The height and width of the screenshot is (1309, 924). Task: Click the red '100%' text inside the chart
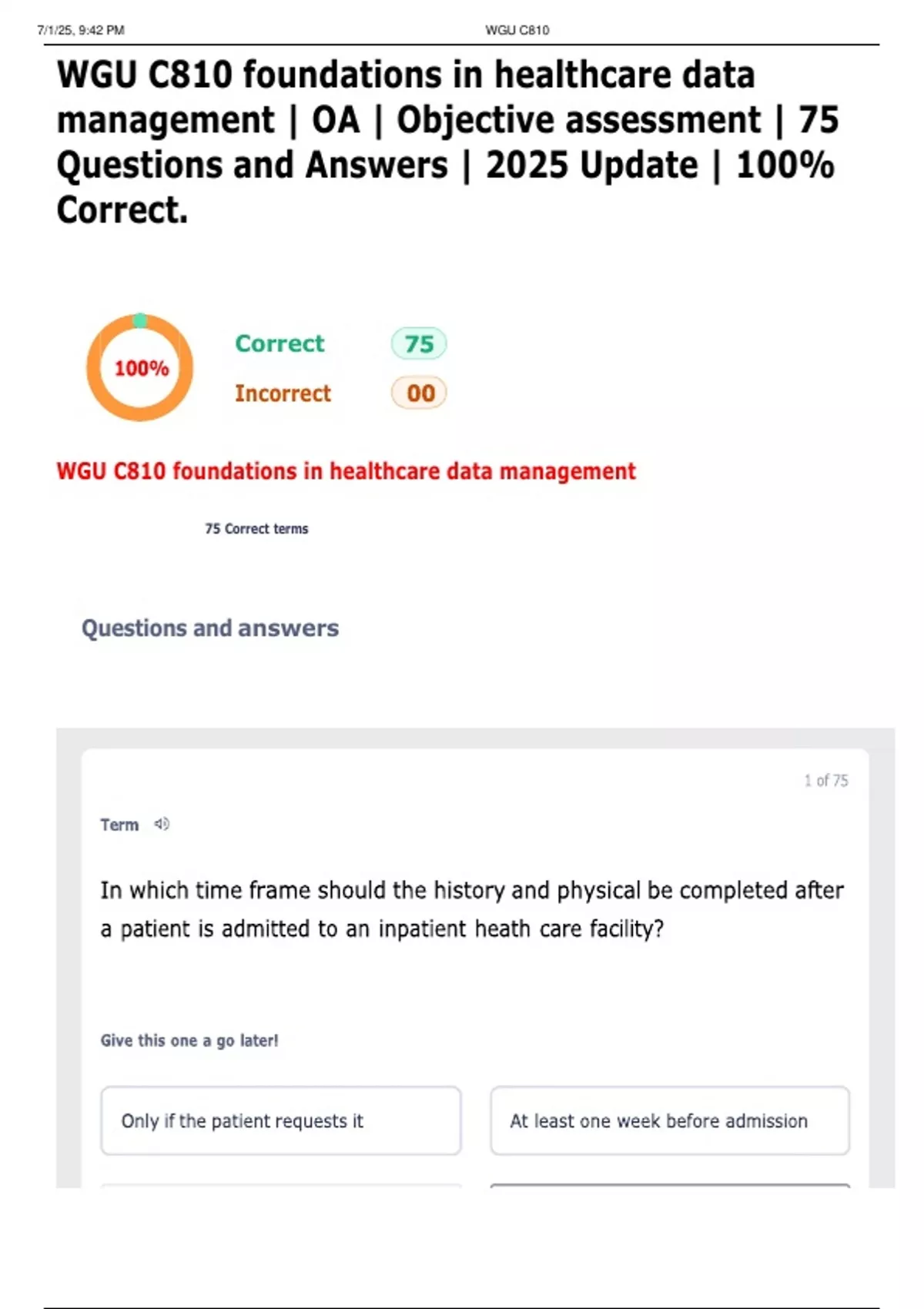coord(141,368)
